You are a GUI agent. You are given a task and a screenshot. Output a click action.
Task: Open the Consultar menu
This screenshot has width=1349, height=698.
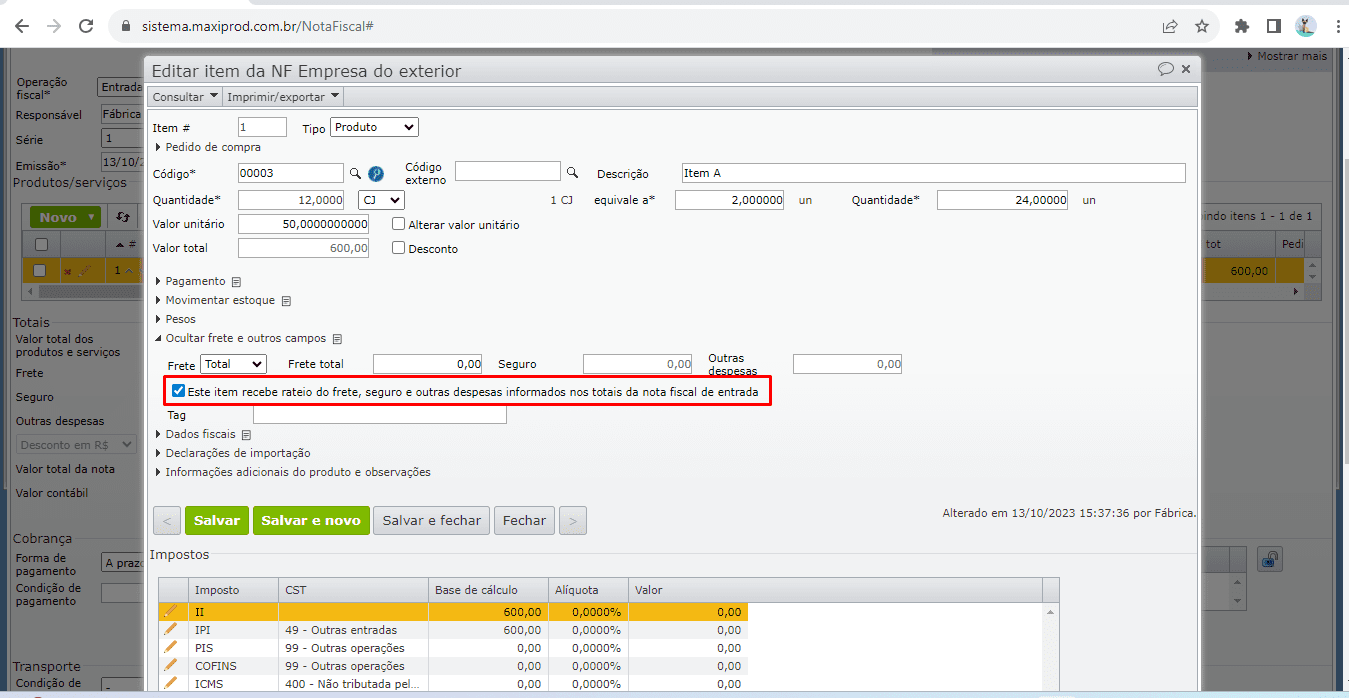pos(185,97)
